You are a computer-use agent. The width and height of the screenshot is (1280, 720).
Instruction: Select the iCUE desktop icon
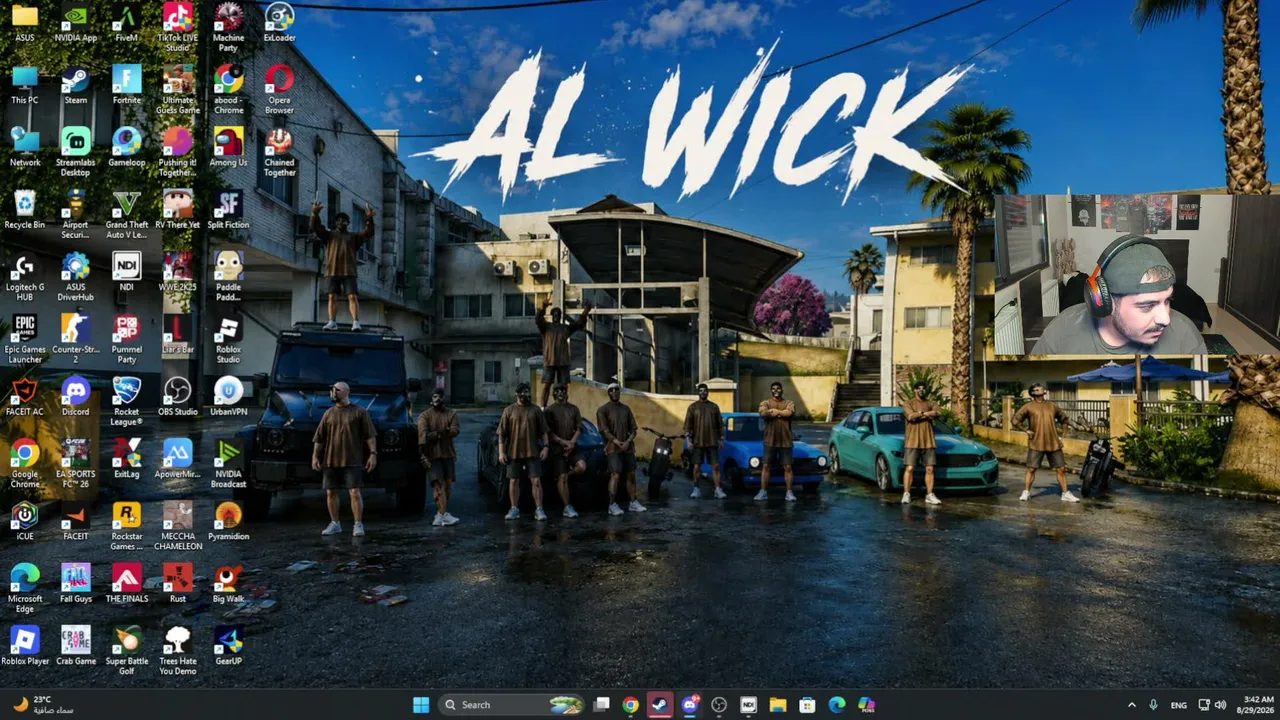coord(25,520)
